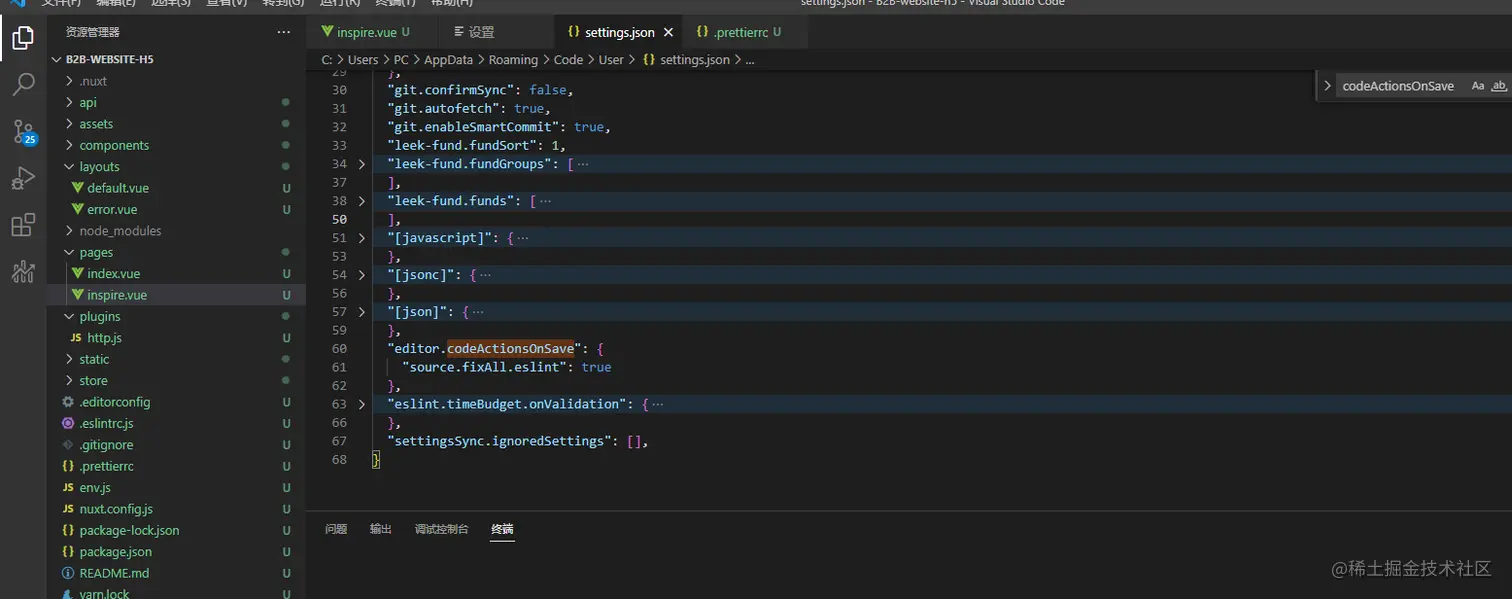
Task: Open the Search view in activity bar
Action: coord(23,84)
